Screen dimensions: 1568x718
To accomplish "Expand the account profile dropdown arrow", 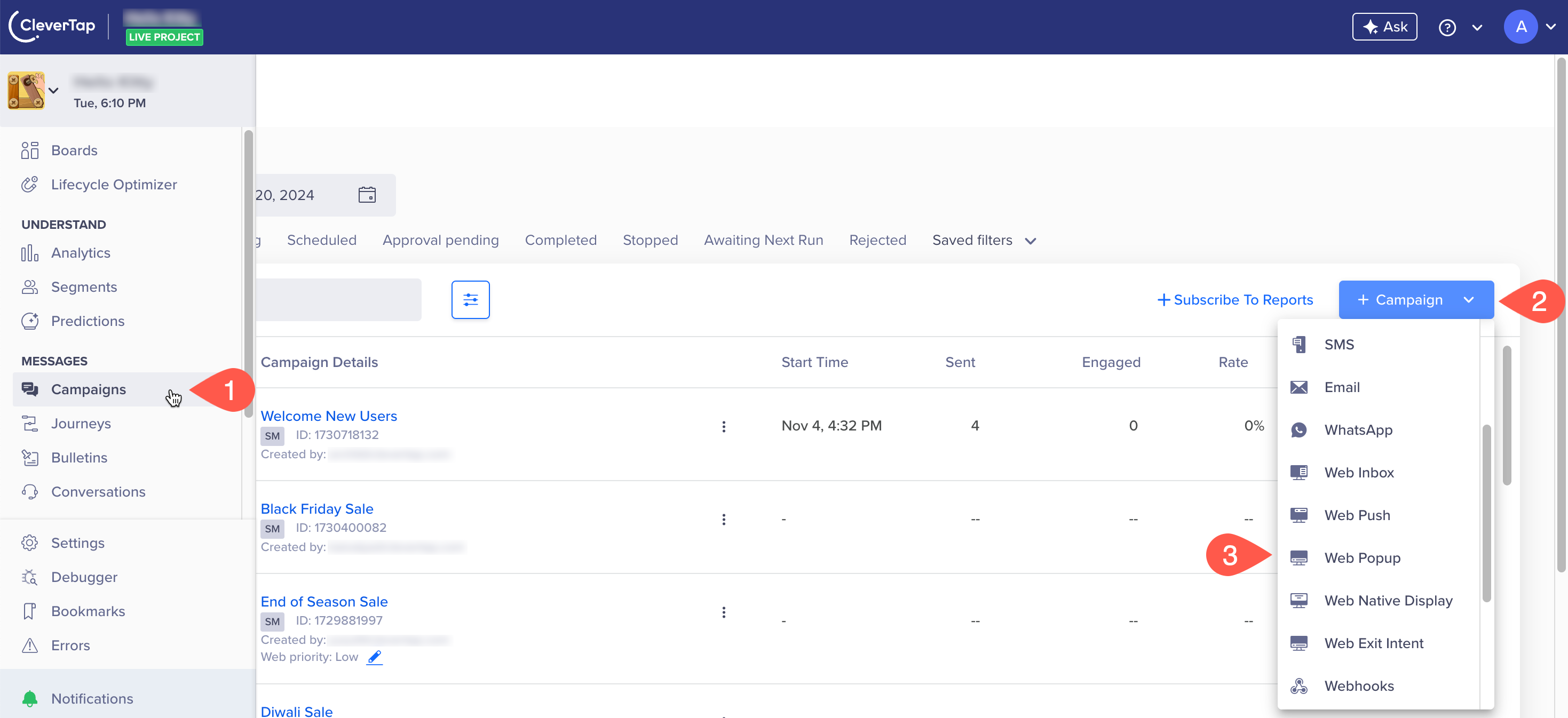I will [x=1550, y=27].
